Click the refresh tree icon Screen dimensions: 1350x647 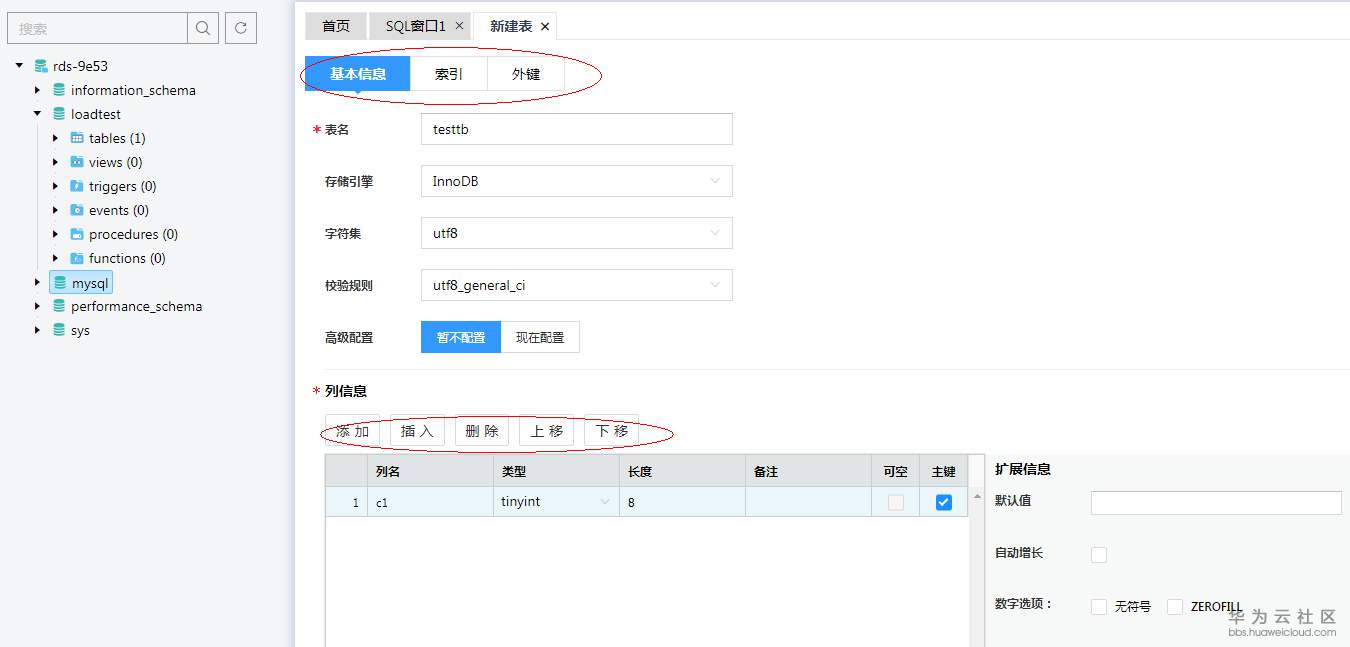241,28
